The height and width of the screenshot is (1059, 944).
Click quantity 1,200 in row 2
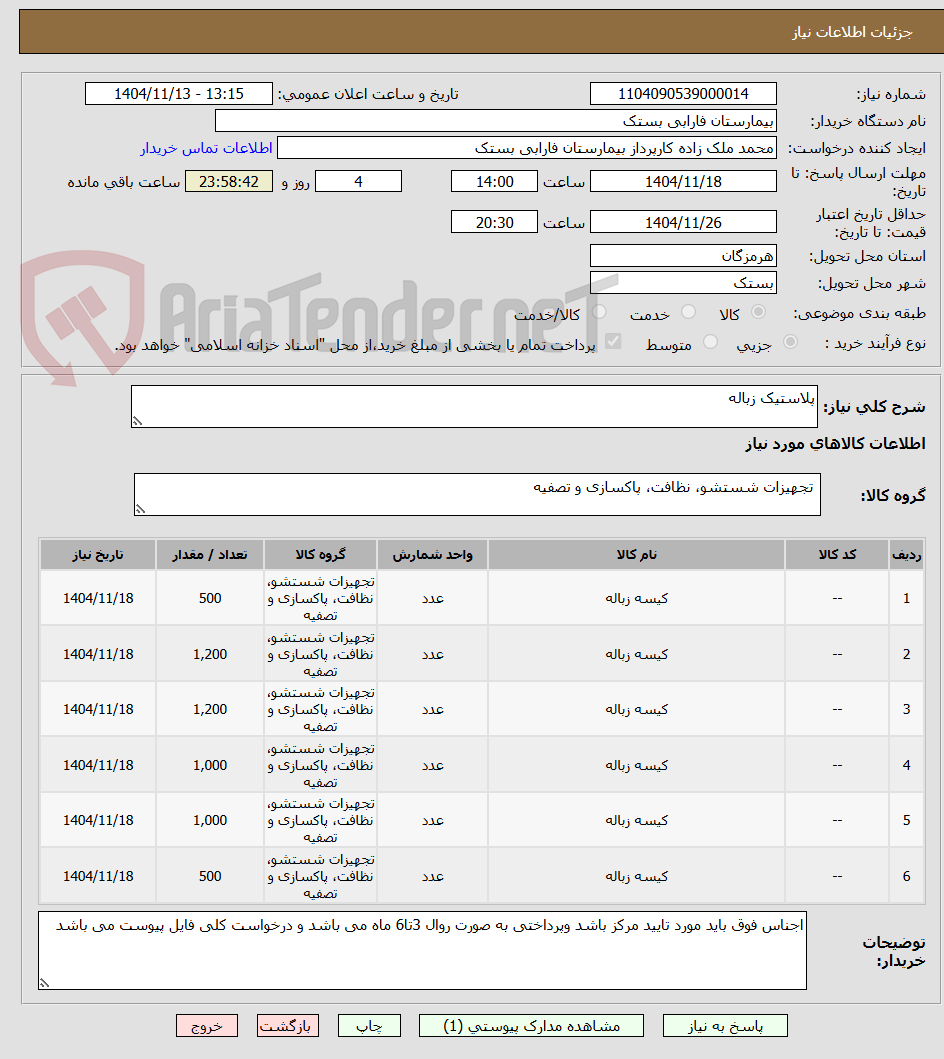(x=210, y=654)
